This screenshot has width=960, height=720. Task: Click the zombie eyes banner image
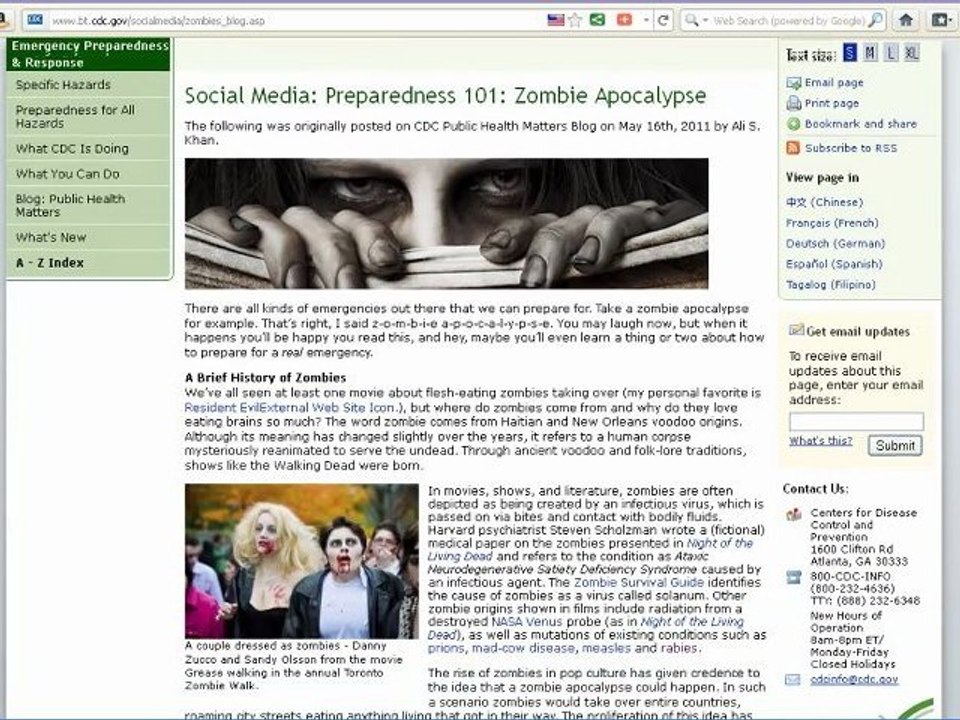point(446,223)
